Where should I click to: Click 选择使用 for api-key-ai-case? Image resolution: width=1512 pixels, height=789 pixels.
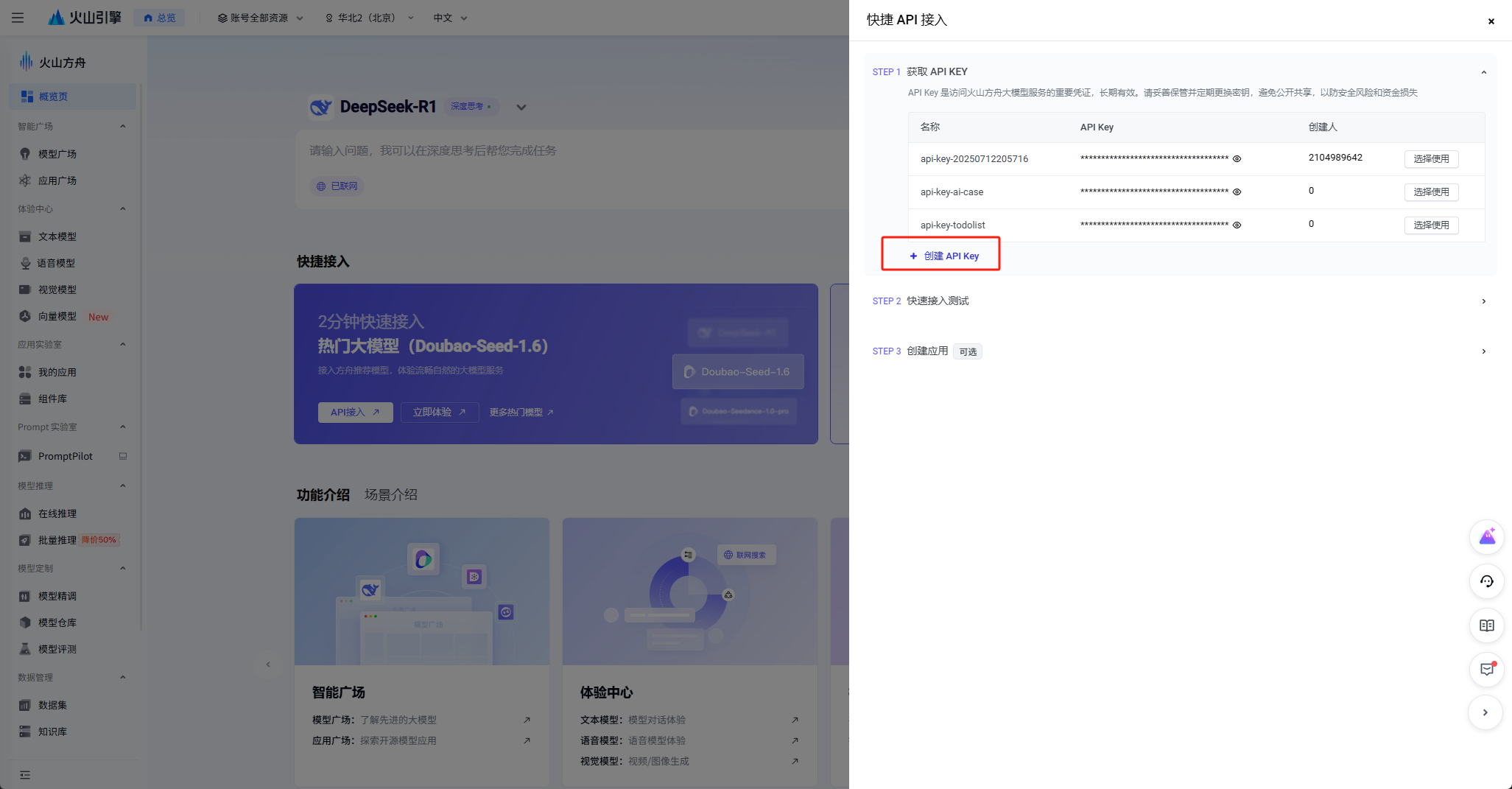pos(1431,192)
